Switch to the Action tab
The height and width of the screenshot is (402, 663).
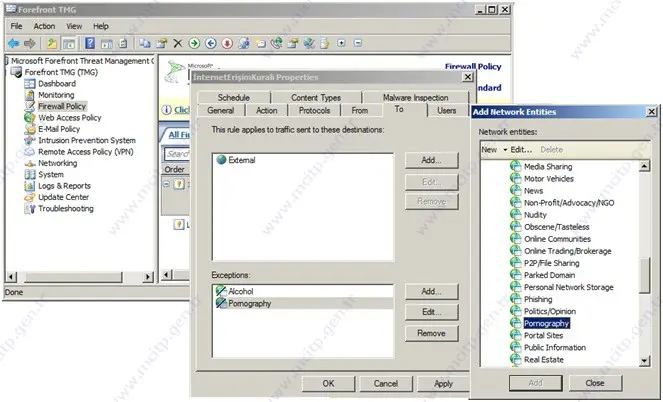coord(266,111)
